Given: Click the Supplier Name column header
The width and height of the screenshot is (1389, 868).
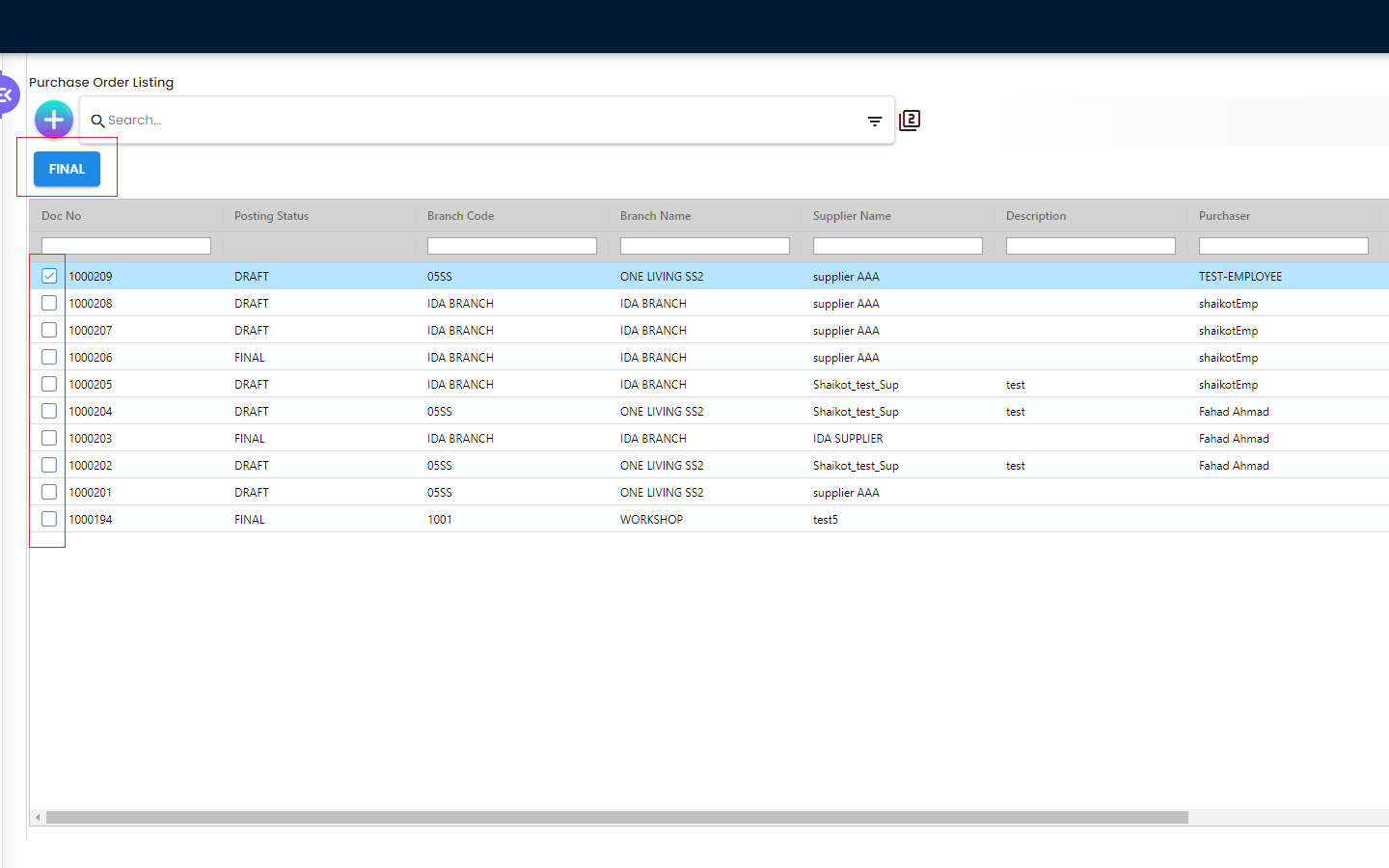Looking at the screenshot, I should (852, 216).
